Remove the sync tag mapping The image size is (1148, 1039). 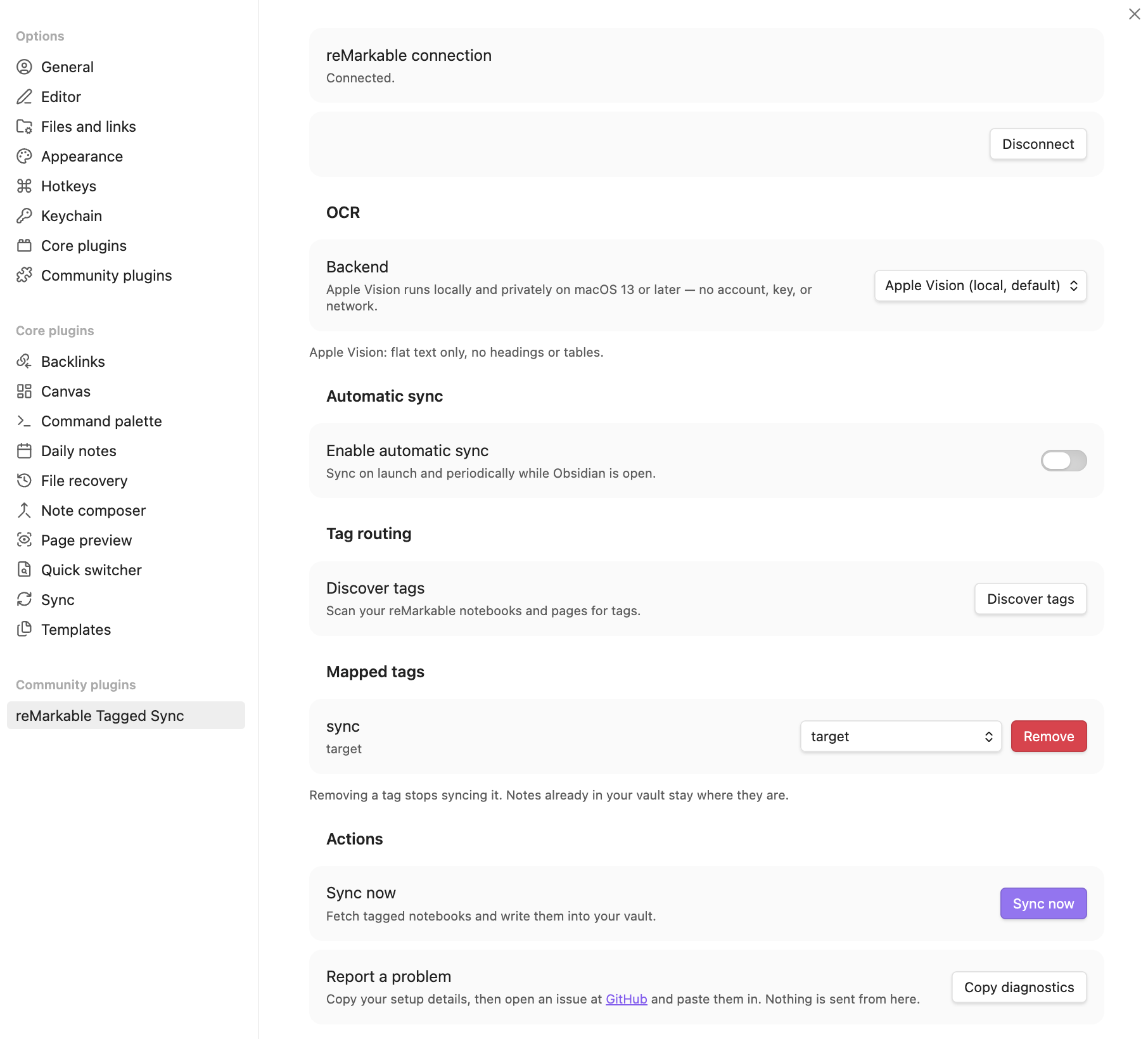point(1049,737)
